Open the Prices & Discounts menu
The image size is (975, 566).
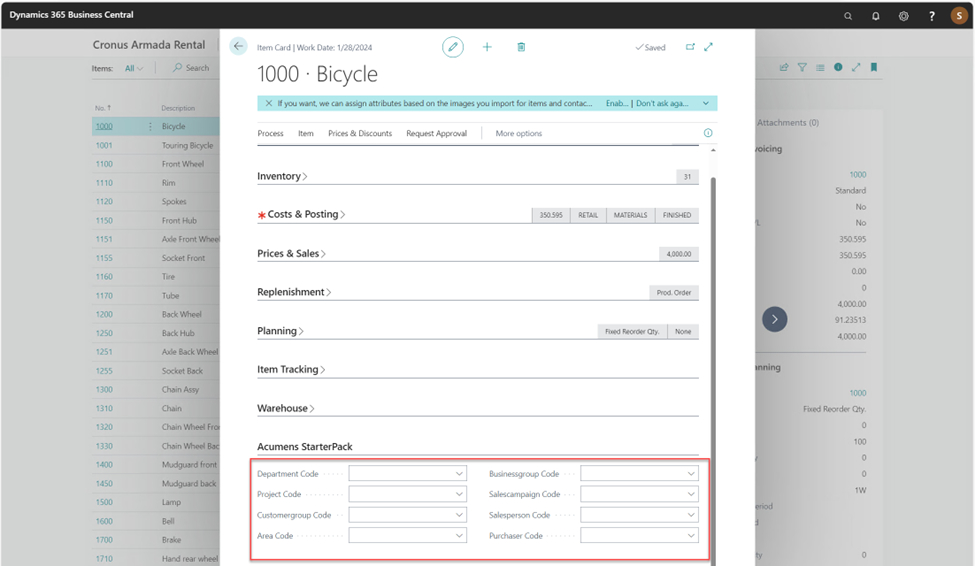pos(360,133)
